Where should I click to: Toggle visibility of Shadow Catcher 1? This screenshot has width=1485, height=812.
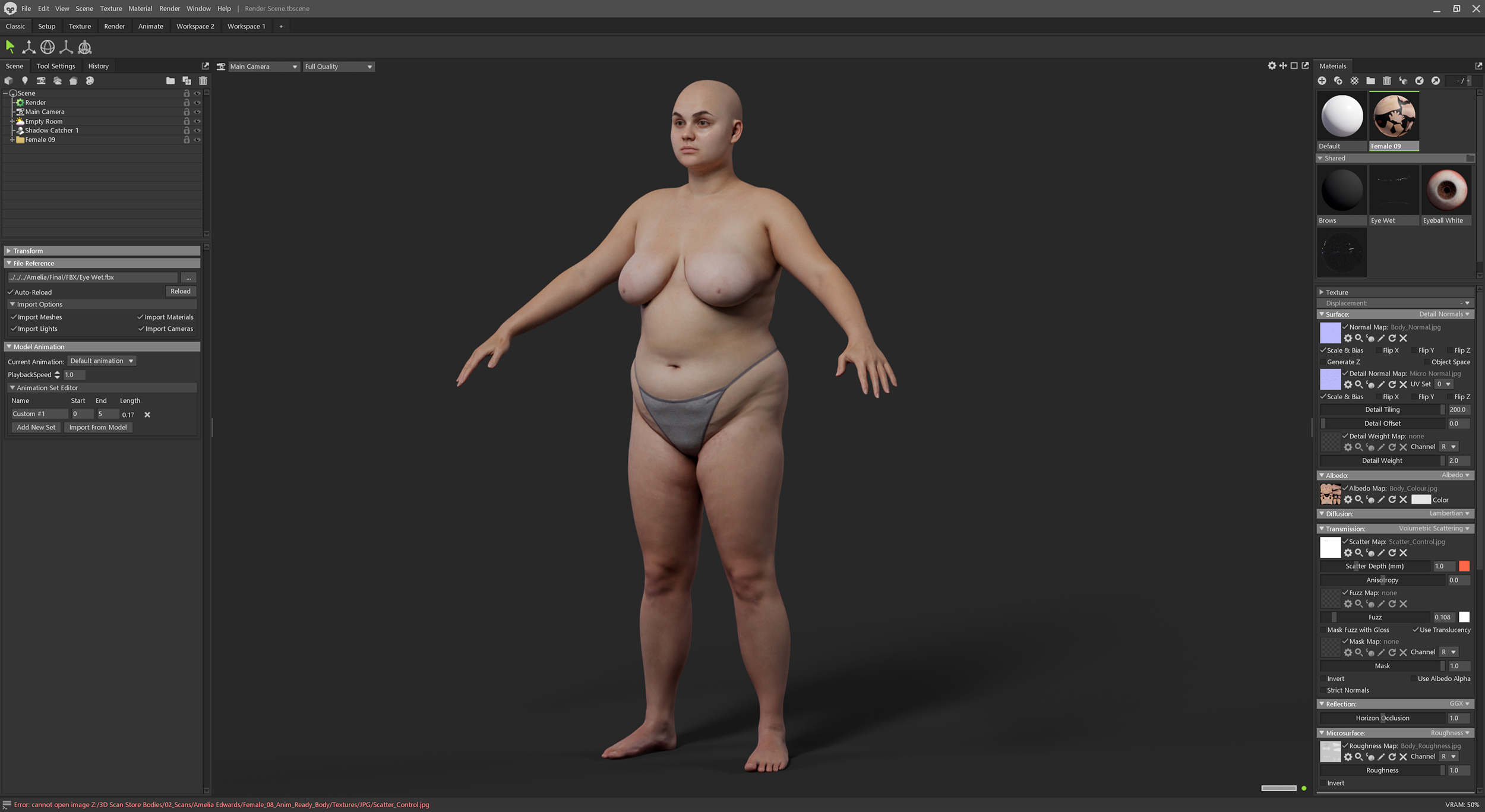pyautogui.click(x=197, y=131)
